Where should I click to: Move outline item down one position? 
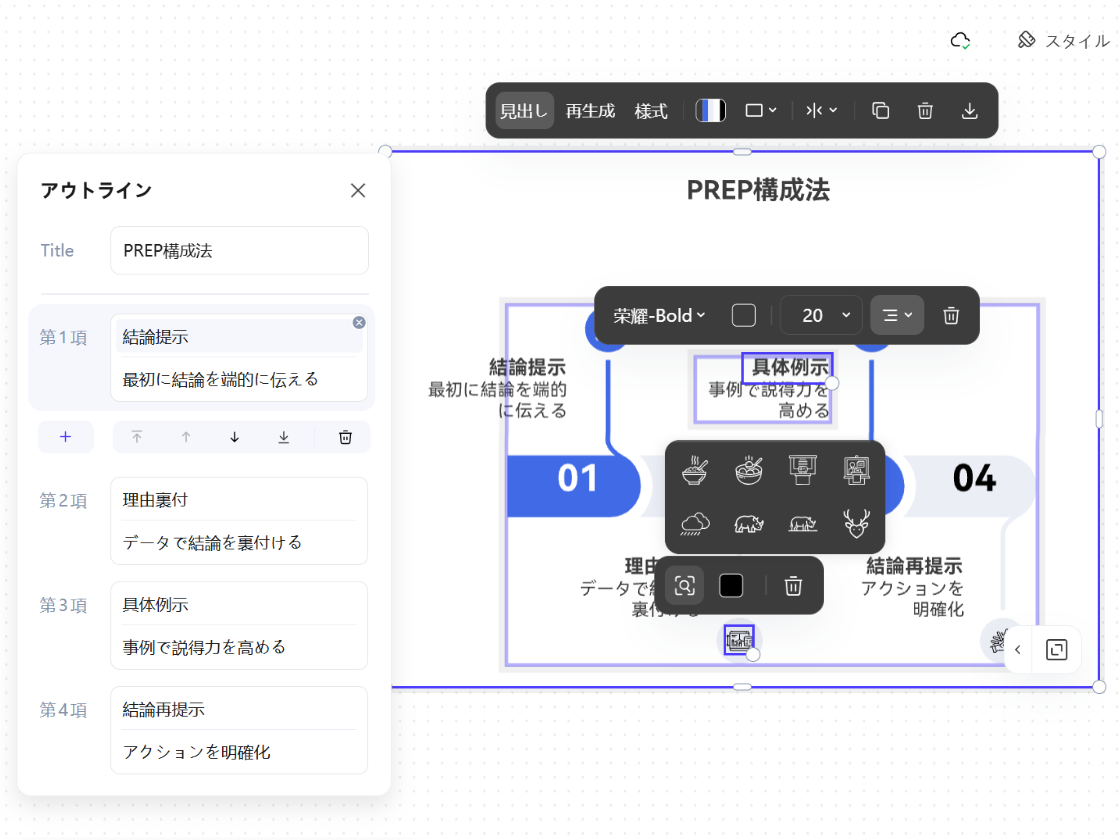click(x=235, y=437)
